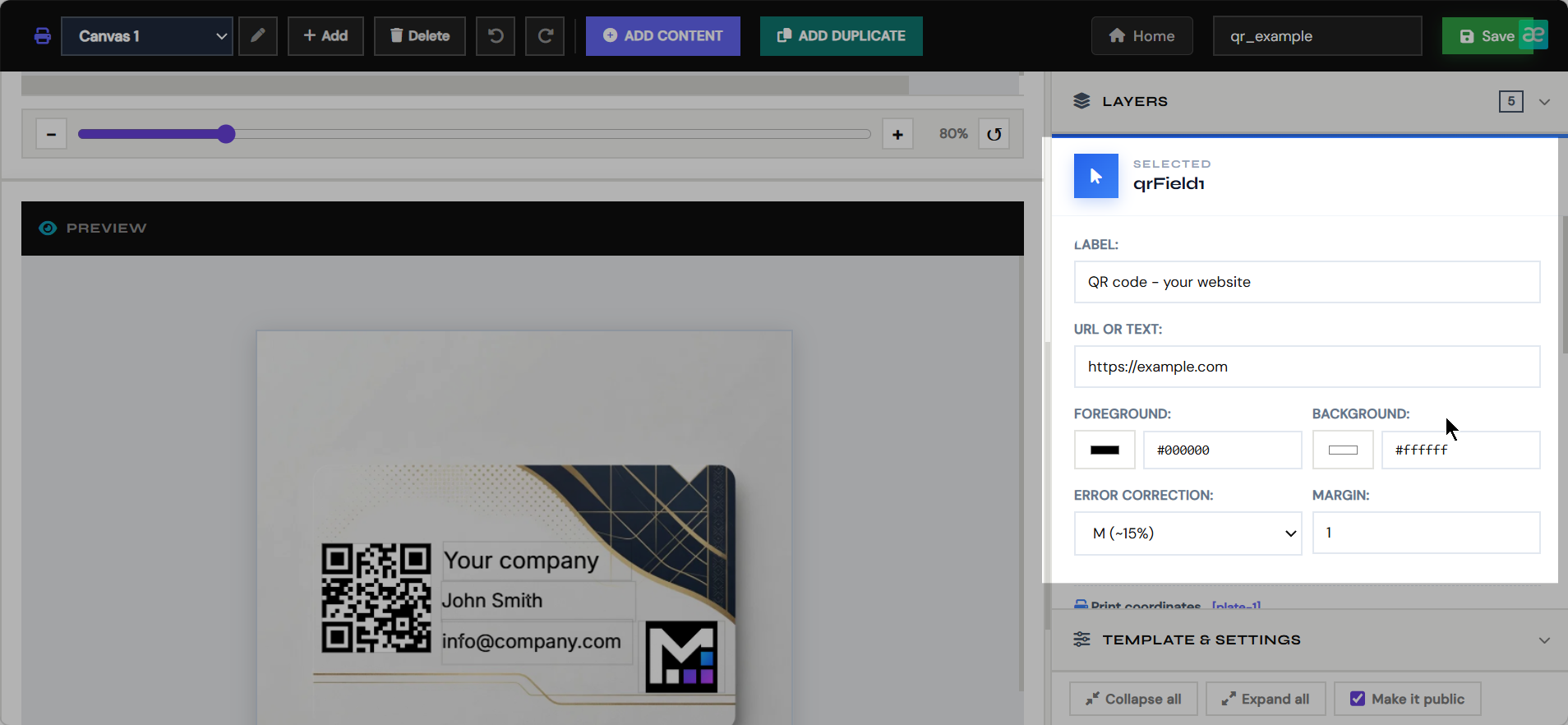The image size is (1568, 725).
Task: Click the Add Content button
Action: coord(663,36)
